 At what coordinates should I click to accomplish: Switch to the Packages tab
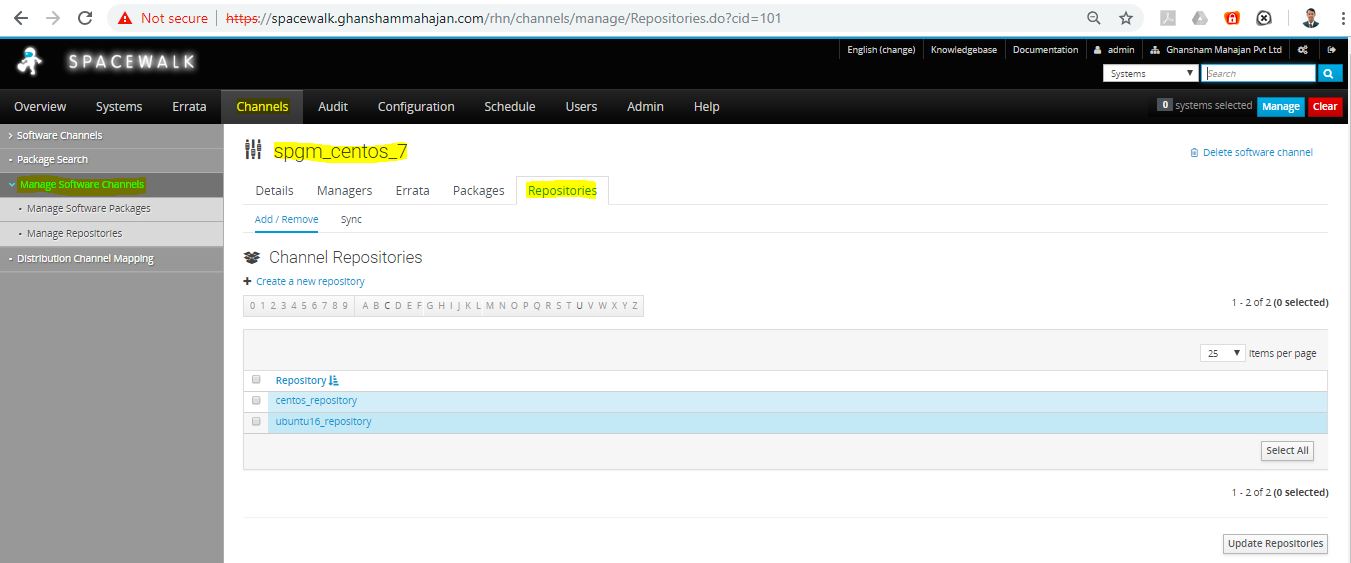[x=478, y=191]
